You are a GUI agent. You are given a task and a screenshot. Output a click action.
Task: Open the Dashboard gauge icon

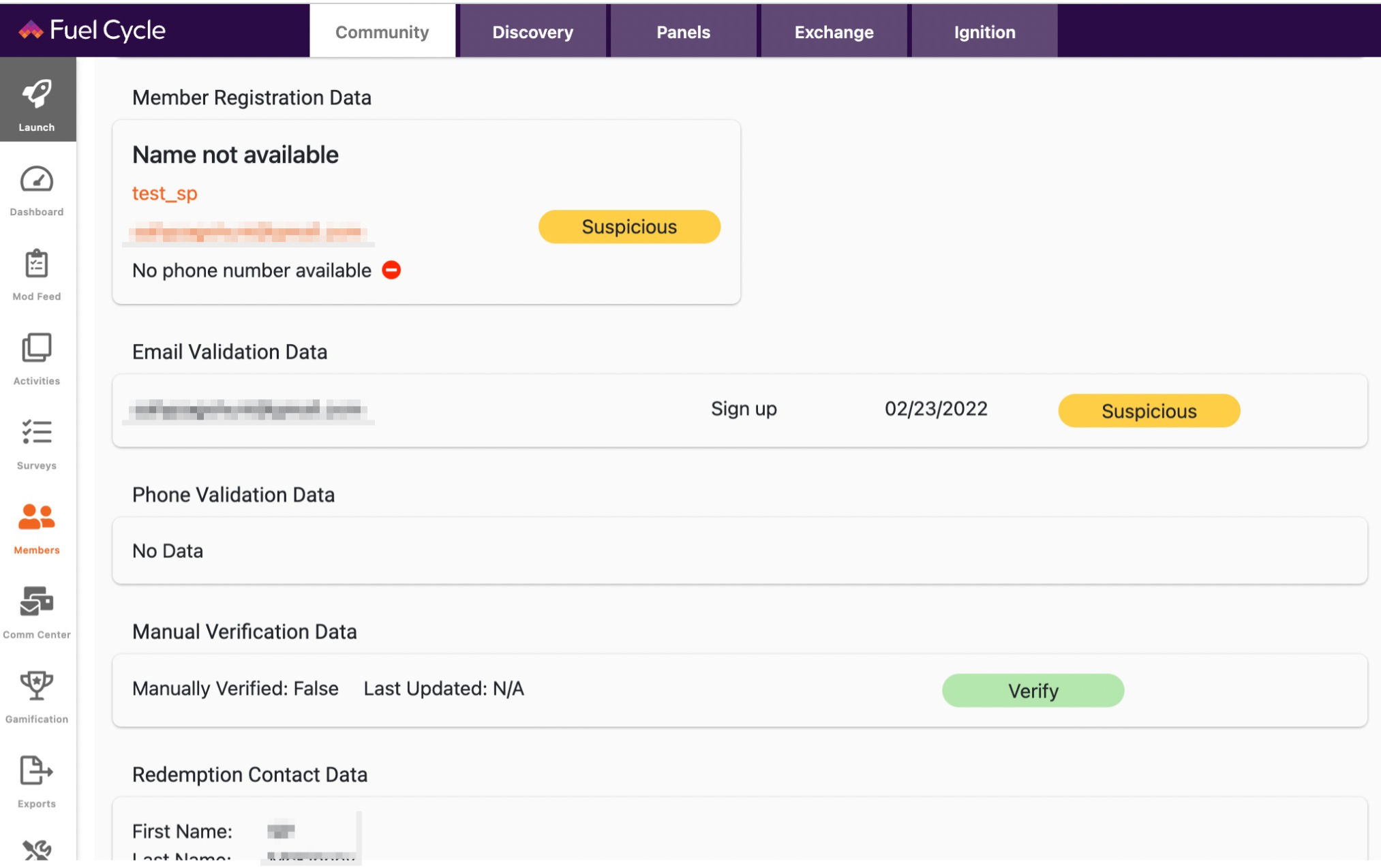37,180
